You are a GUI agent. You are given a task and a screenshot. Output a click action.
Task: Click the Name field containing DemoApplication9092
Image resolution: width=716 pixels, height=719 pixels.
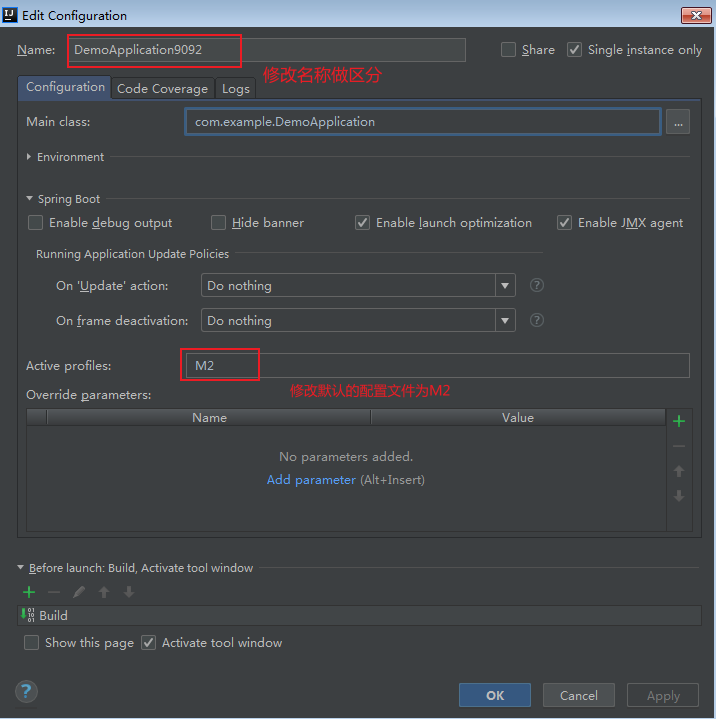click(267, 50)
